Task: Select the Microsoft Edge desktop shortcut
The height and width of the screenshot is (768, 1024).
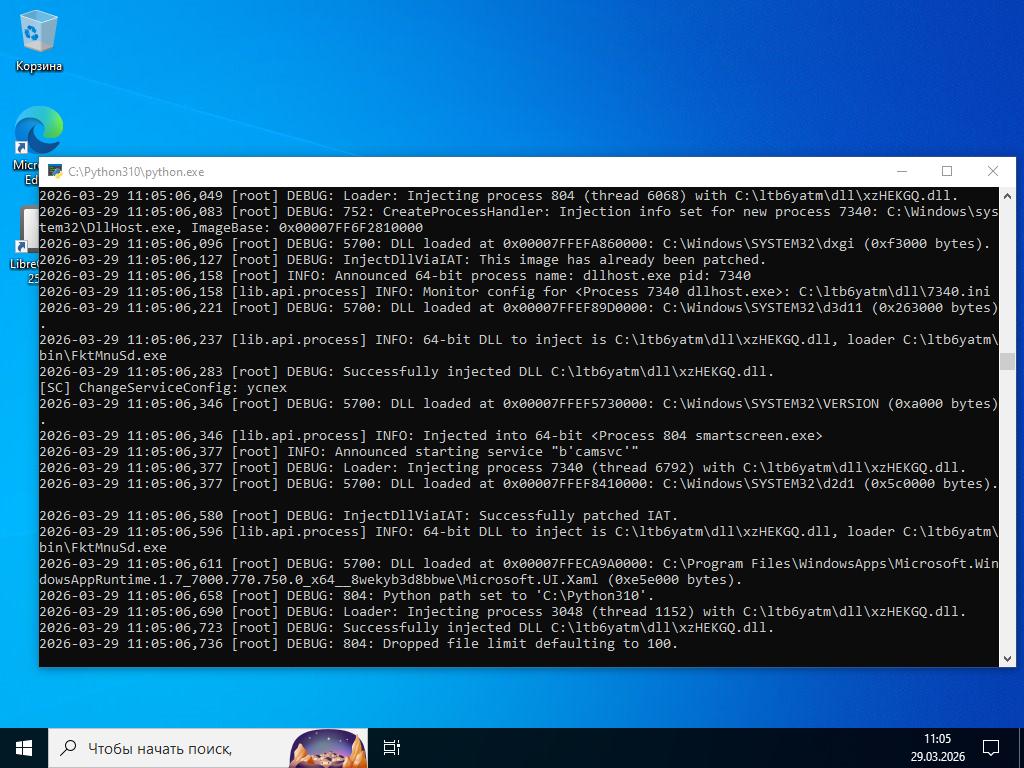Action: coord(38,135)
